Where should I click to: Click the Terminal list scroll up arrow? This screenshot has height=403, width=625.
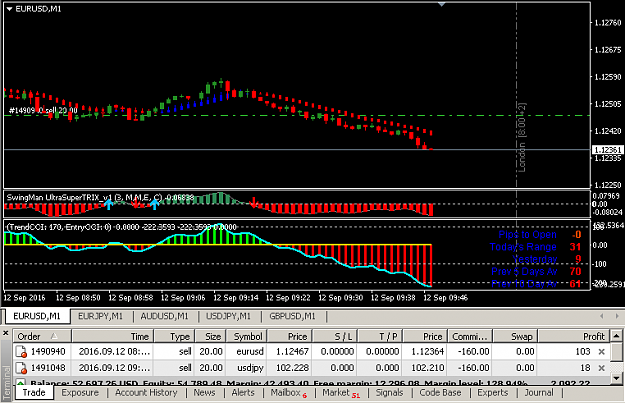point(616,336)
